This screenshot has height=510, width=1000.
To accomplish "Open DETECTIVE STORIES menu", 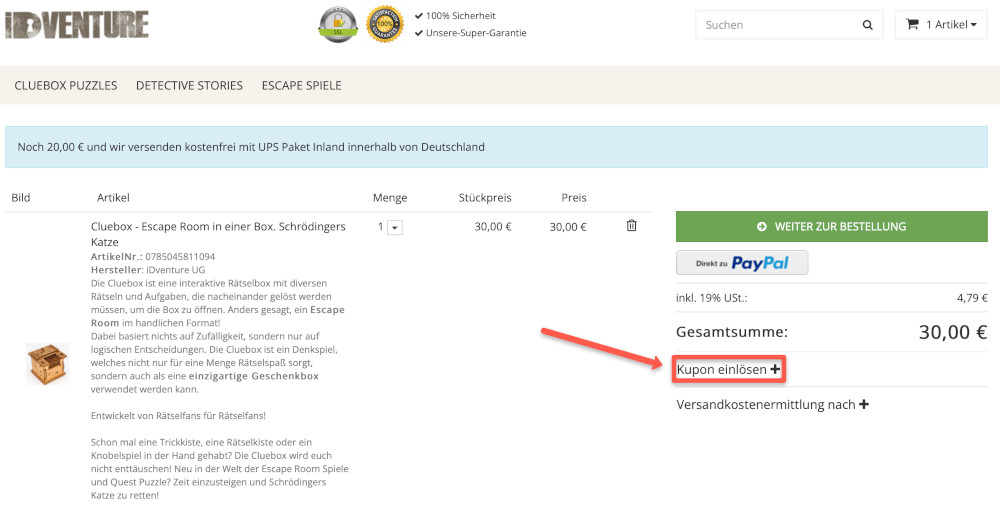I will pos(189,85).
